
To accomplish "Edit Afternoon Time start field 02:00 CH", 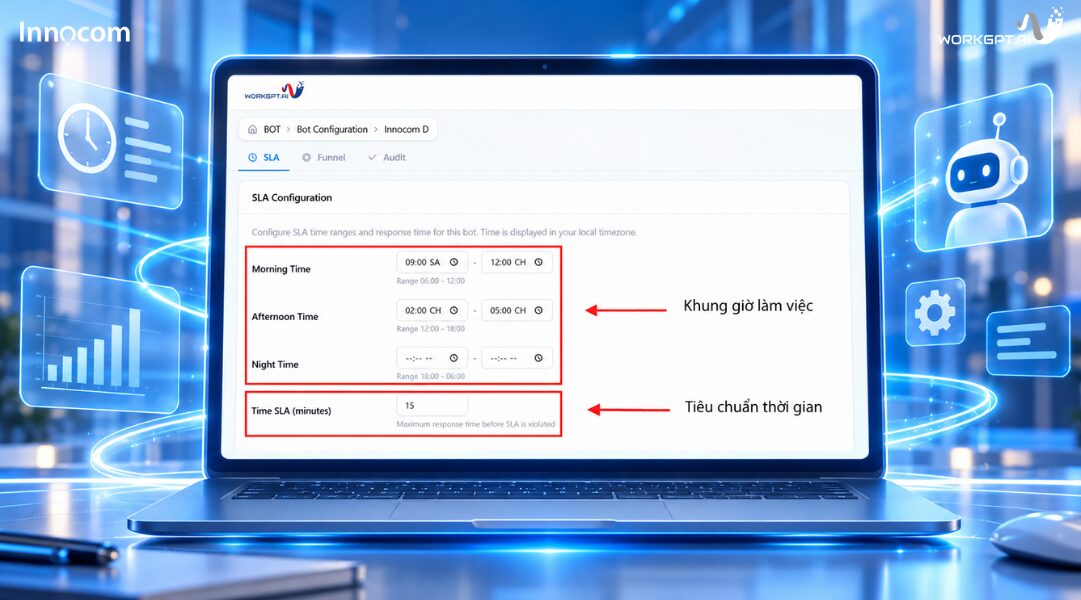I will pyautogui.click(x=432, y=310).
